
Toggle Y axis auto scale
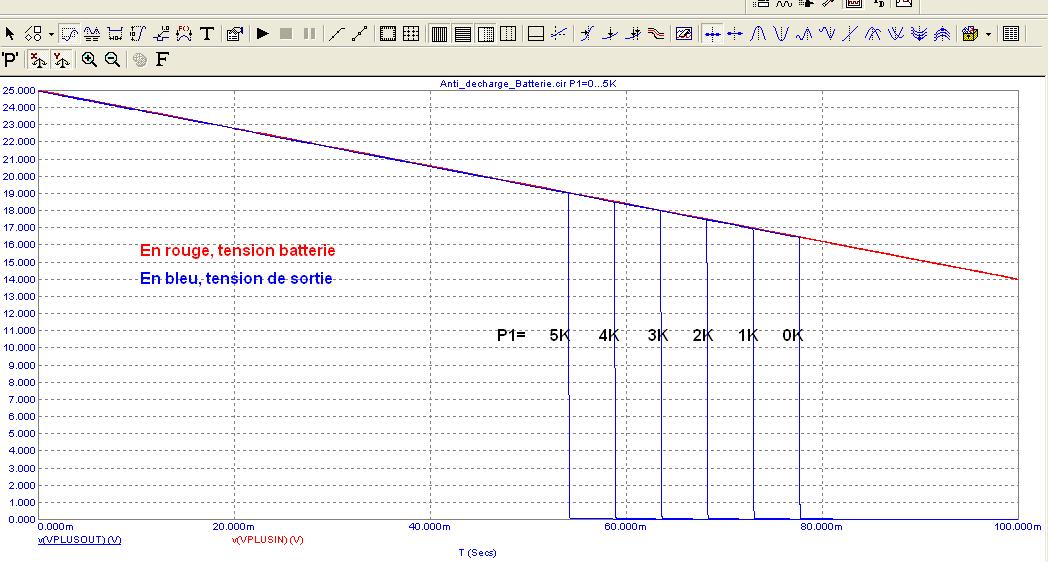[61, 59]
